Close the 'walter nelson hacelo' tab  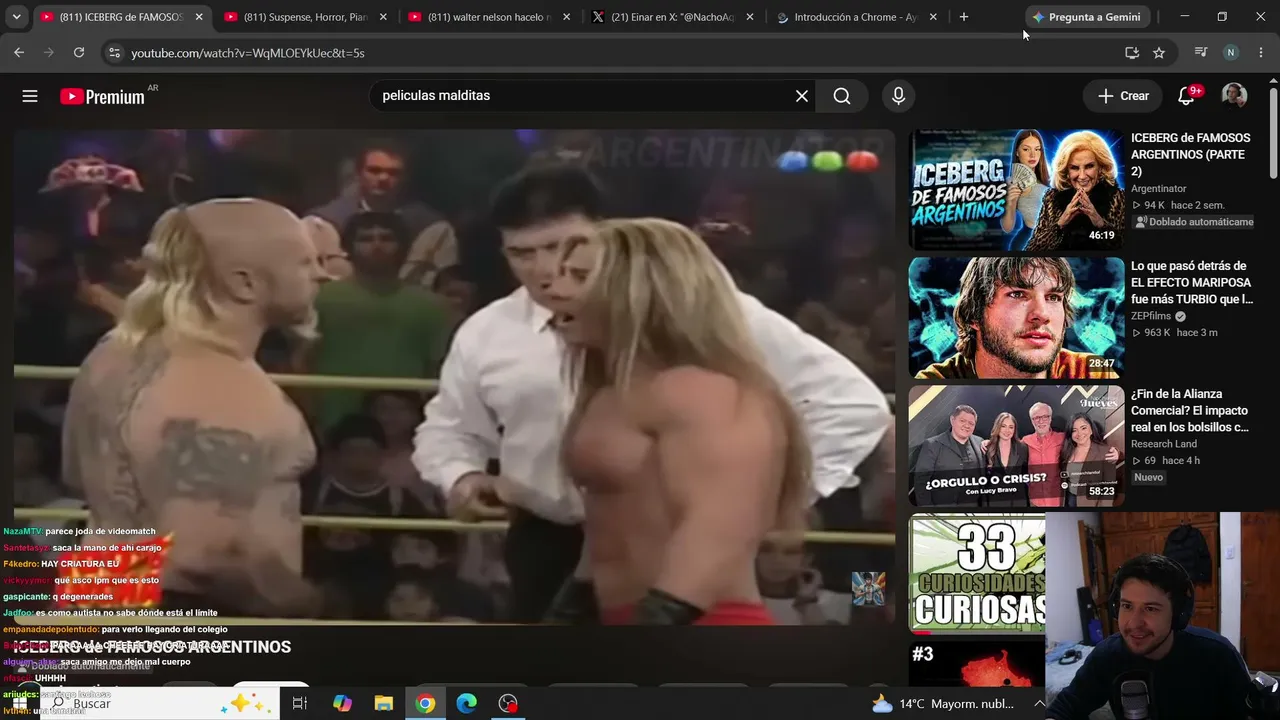pos(567,17)
